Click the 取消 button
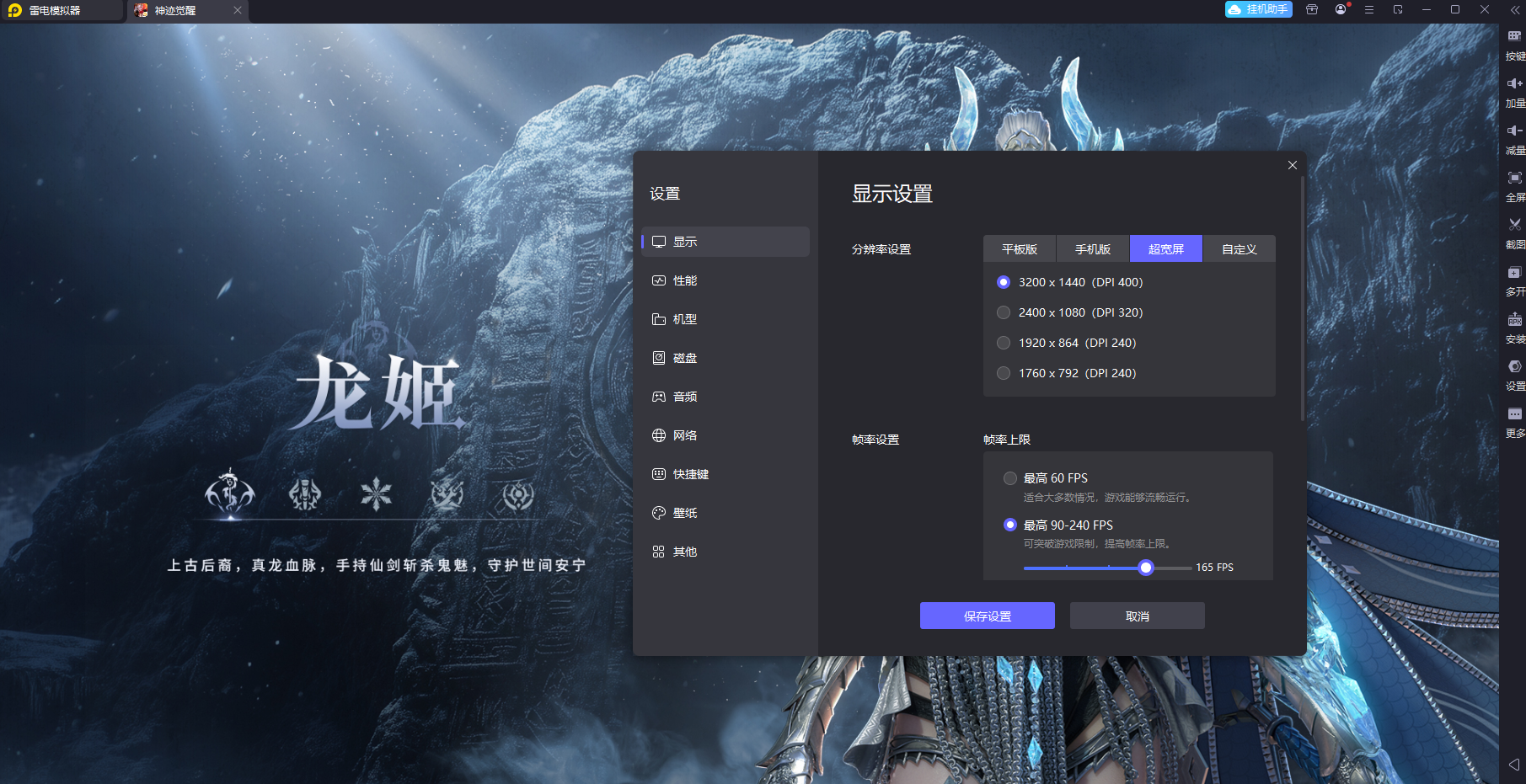The height and width of the screenshot is (784, 1526). pos(1138,616)
